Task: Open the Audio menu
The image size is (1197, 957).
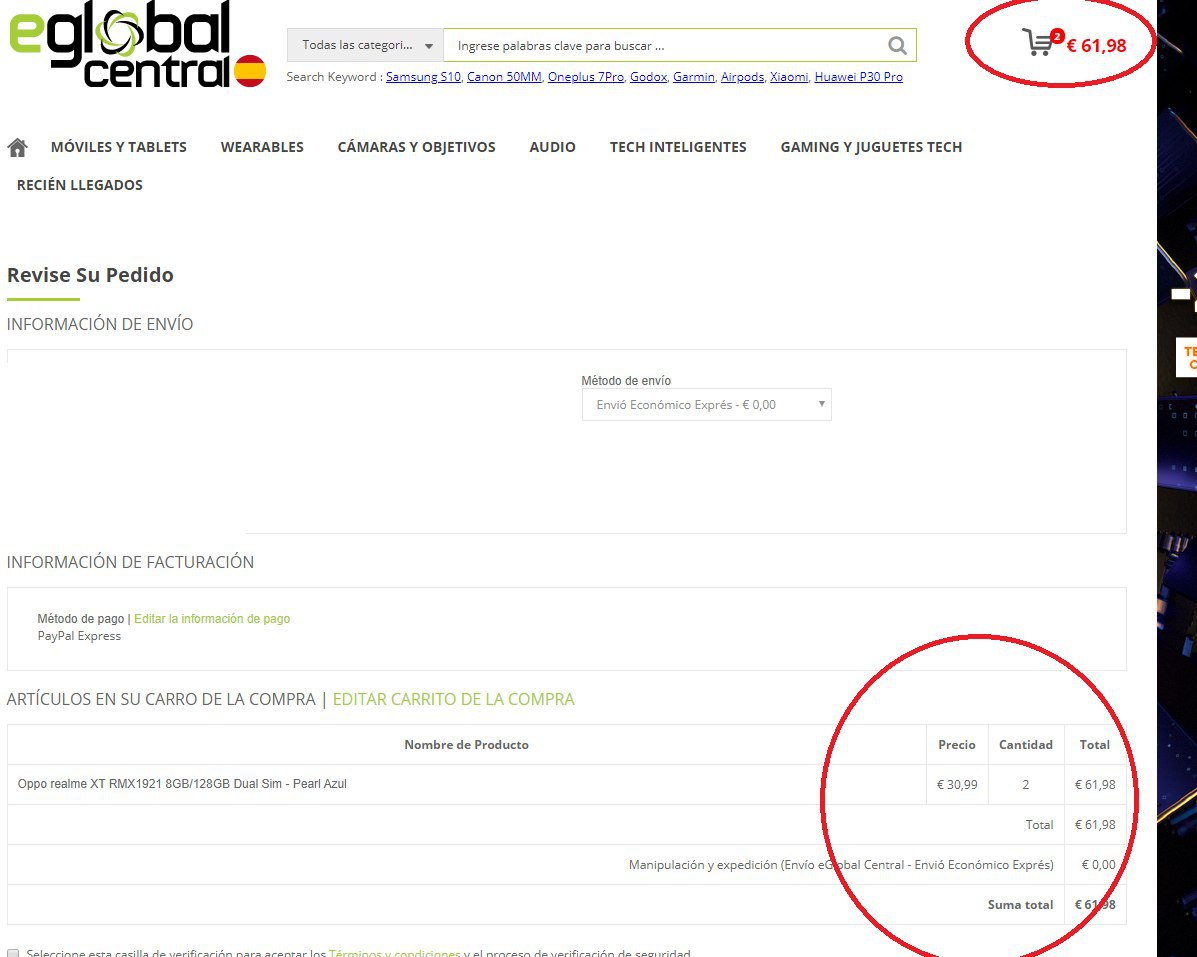Action: pos(553,147)
